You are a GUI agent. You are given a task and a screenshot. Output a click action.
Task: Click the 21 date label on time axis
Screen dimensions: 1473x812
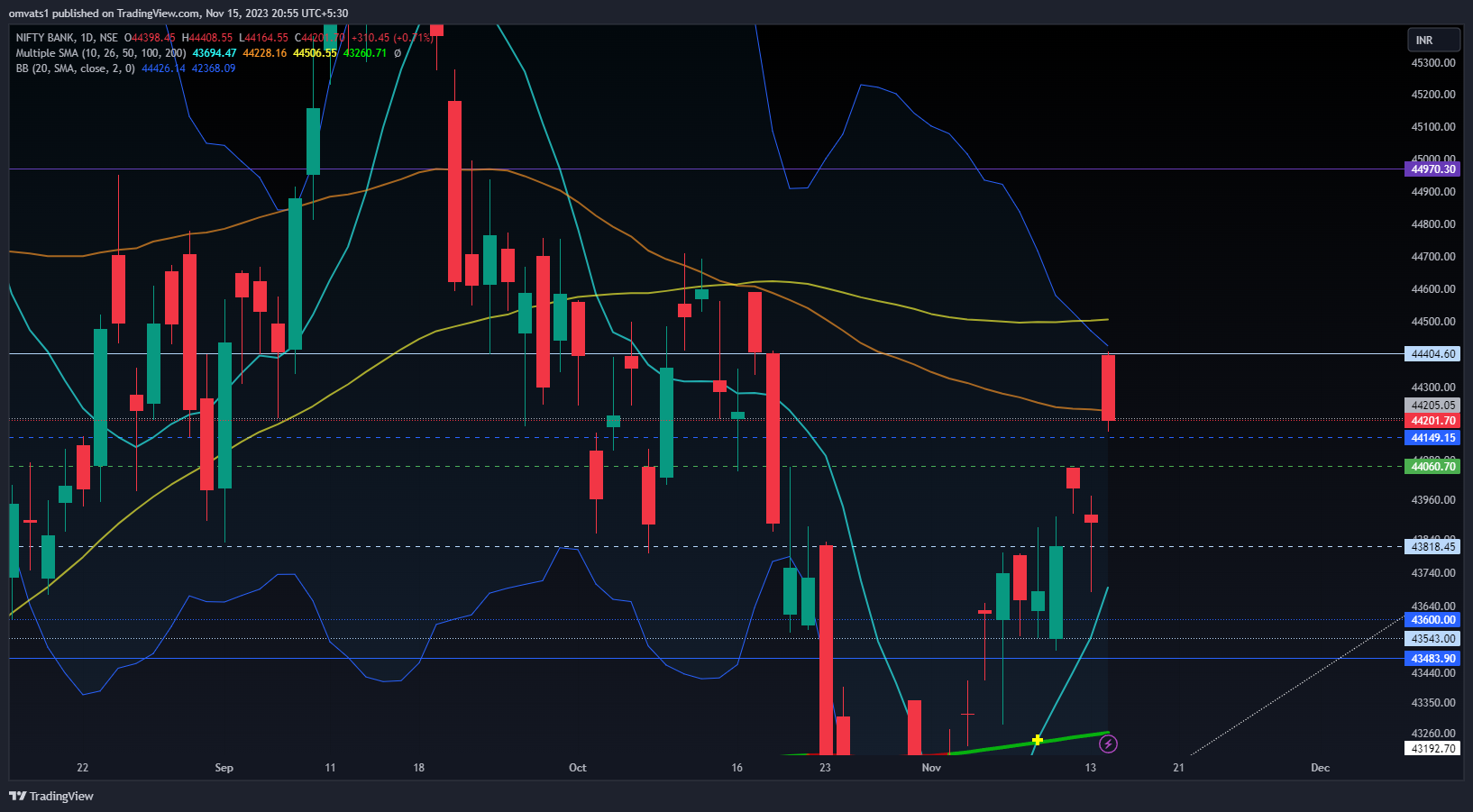(1178, 768)
